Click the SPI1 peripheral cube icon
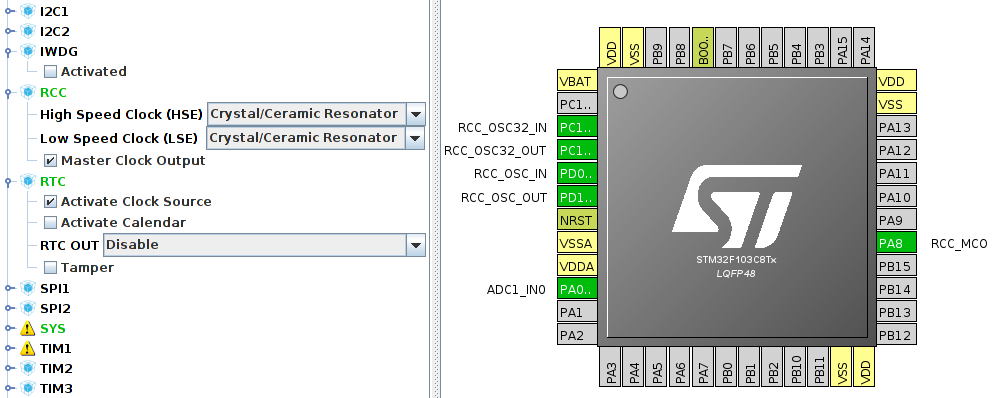Viewport: 992px width, 398px height. 27,289
